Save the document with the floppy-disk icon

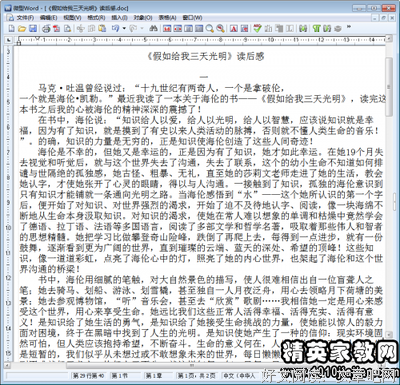coord(33,29)
